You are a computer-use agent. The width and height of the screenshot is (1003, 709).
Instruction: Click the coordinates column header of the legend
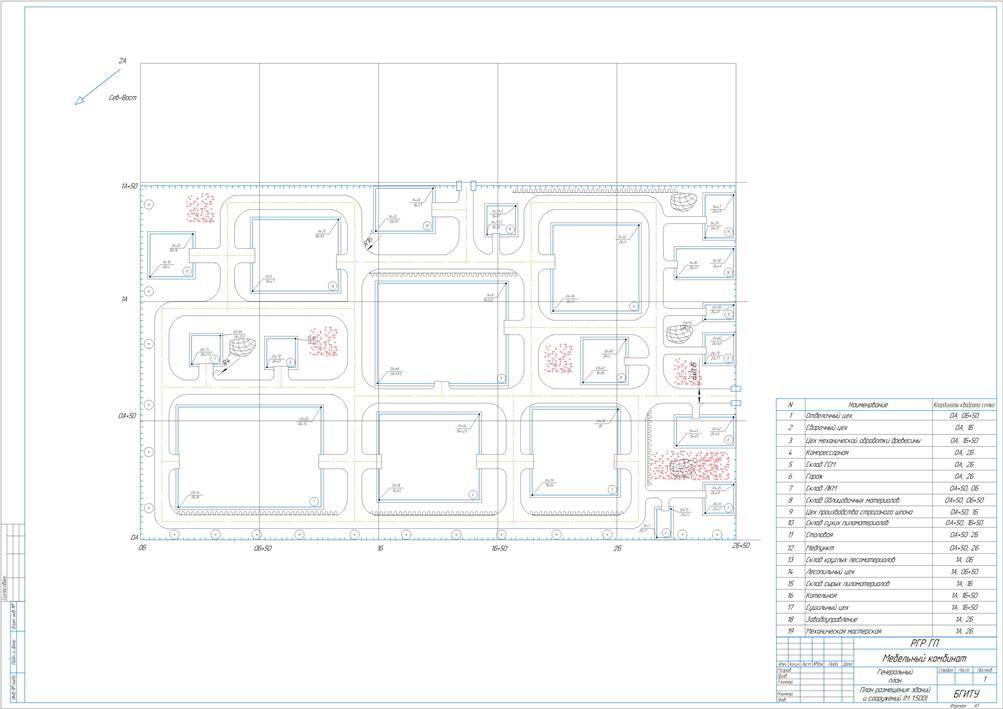click(964, 405)
